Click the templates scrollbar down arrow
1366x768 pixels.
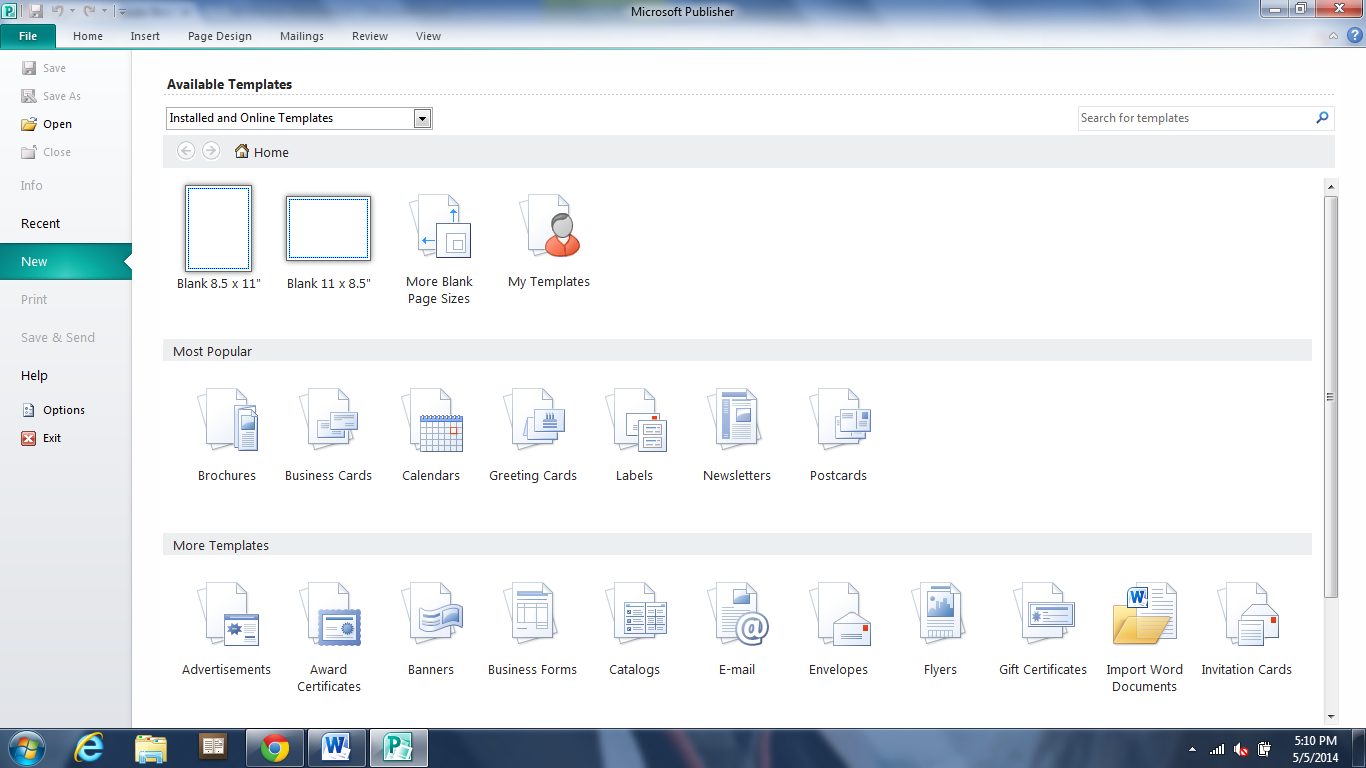pyautogui.click(x=1330, y=716)
